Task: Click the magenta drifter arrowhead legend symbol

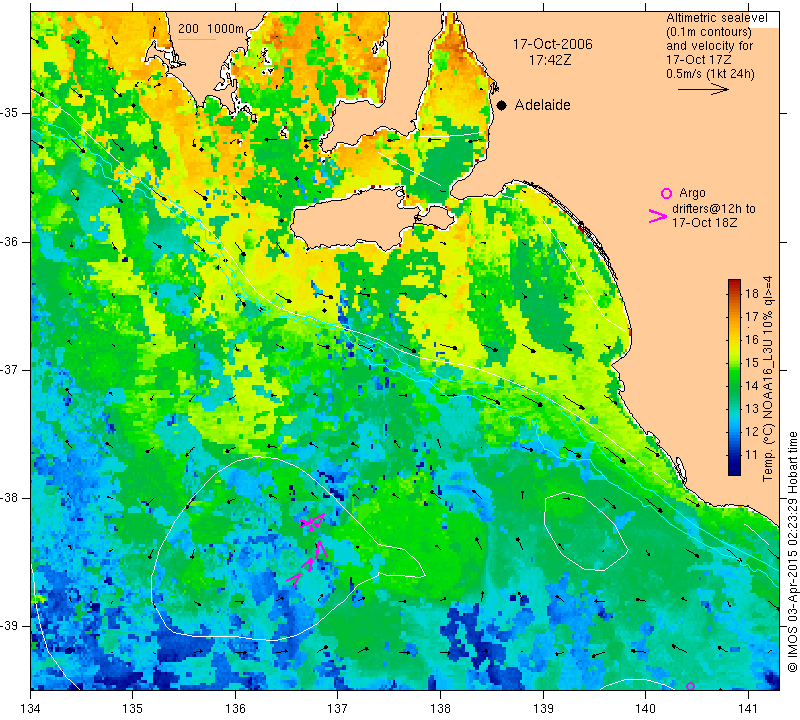Action: coord(657,216)
